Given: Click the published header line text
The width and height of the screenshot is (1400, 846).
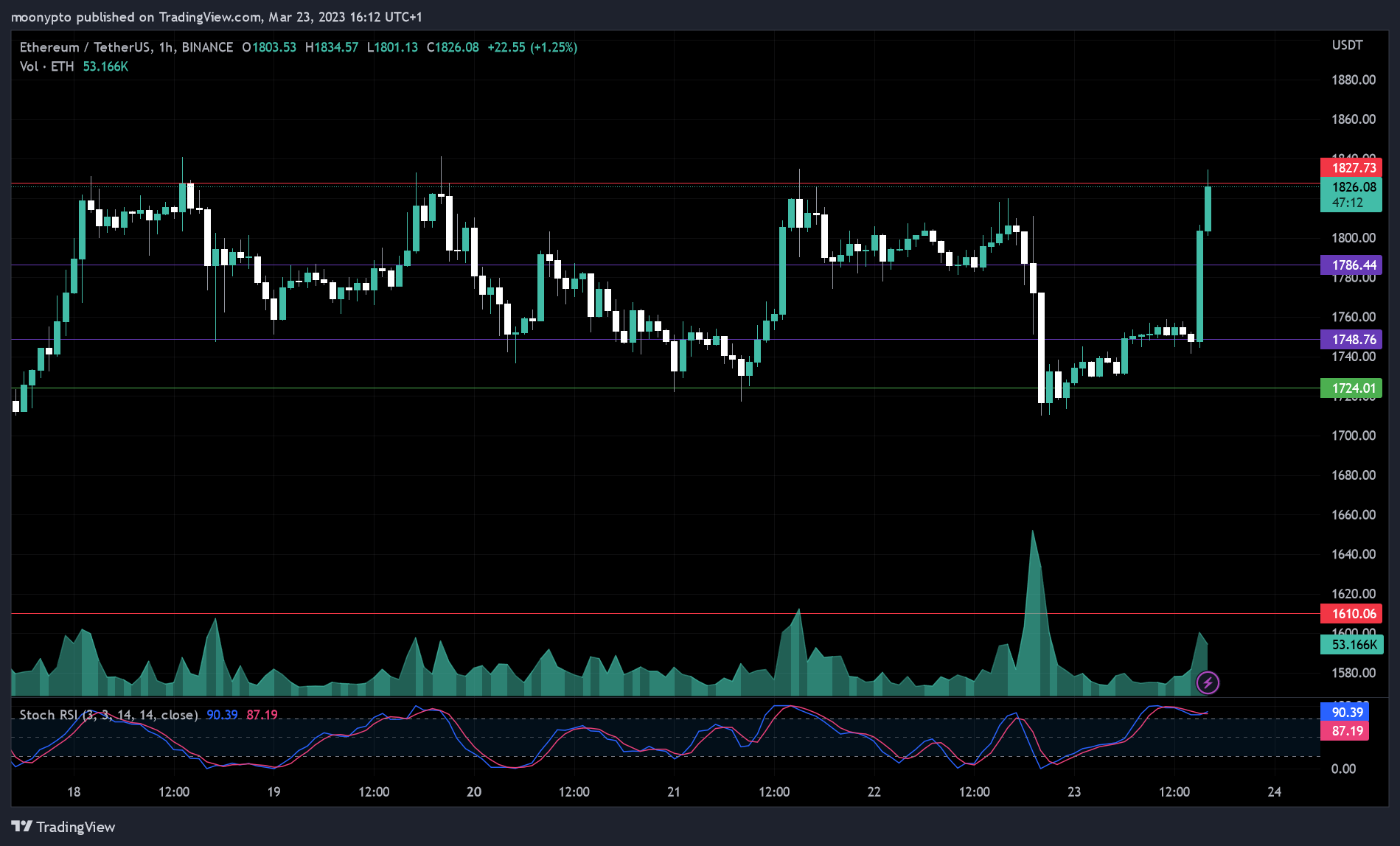Looking at the screenshot, I should (217, 16).
